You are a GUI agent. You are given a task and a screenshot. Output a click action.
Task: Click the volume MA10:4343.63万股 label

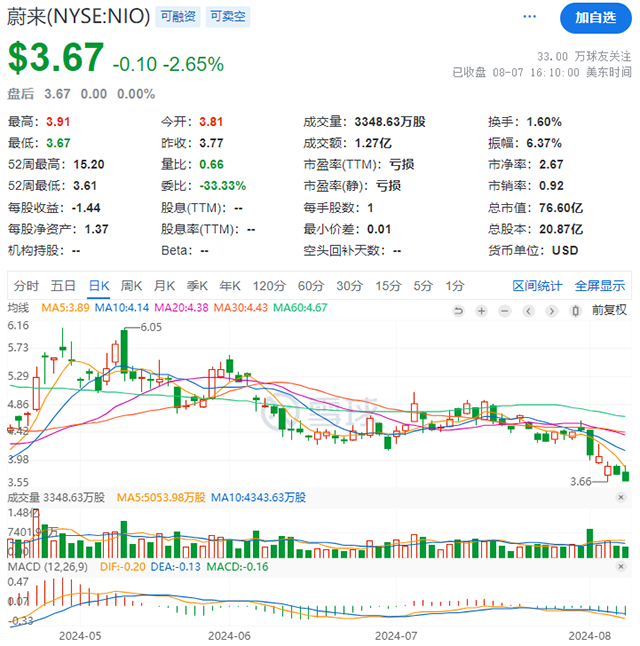[x=258, y=498]
